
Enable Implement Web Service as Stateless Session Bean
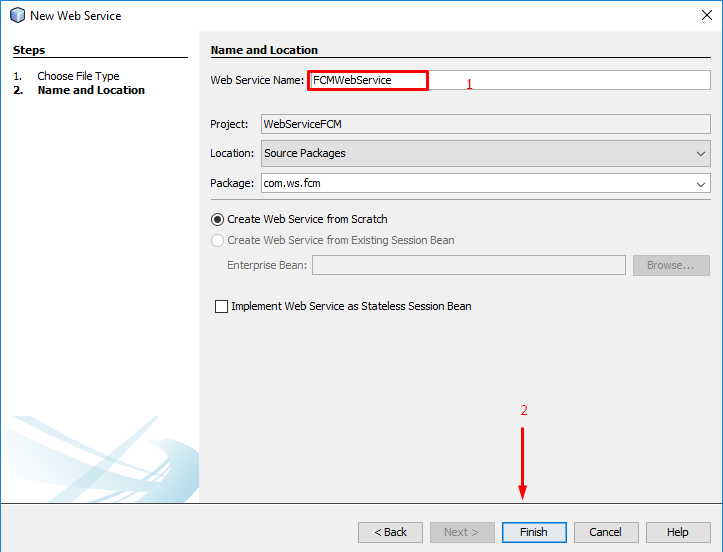(x=221, y=306)
